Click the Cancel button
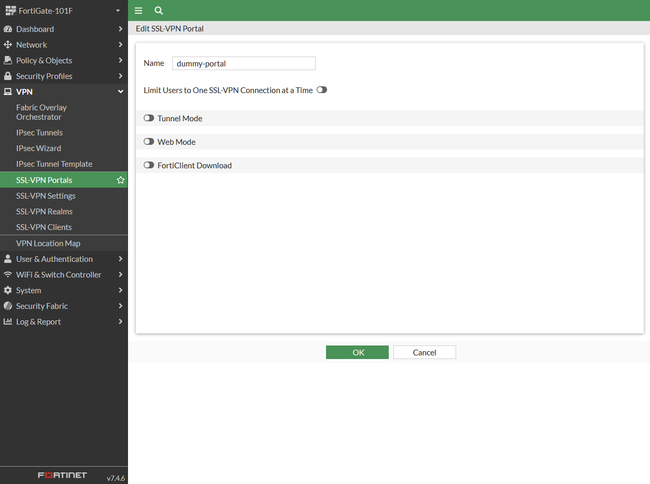 424,353
